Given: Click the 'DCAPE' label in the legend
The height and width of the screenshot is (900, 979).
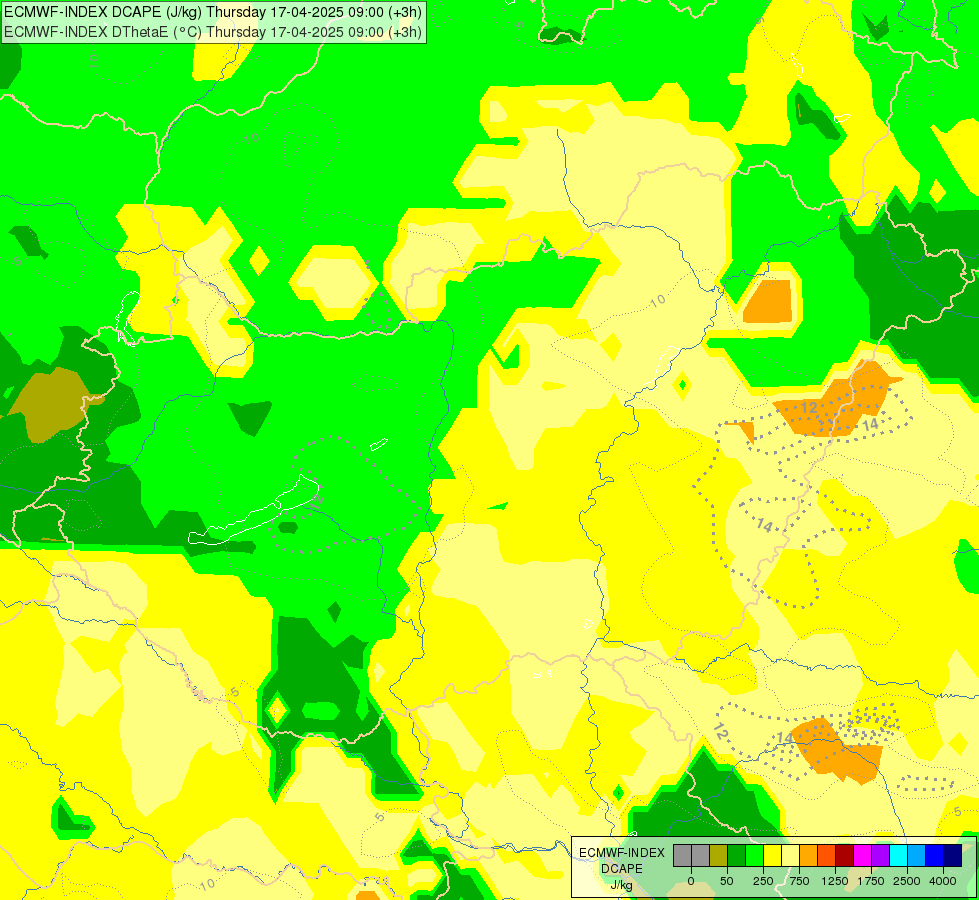Looking at the screenshot, I should point(622,869).
